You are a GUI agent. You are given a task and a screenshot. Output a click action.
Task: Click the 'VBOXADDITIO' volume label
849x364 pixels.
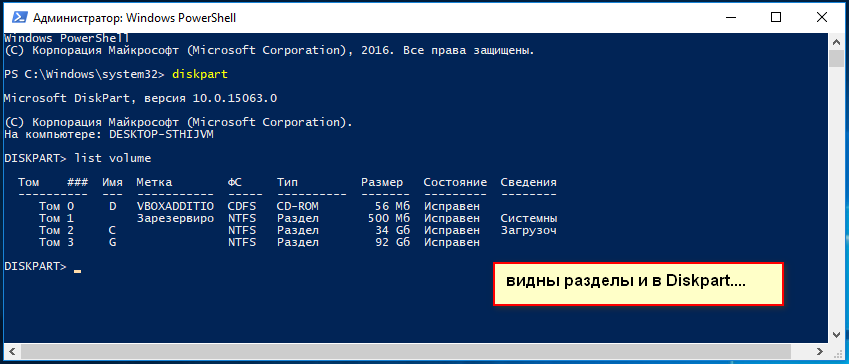pyautogui.click(x=175, y=206)
